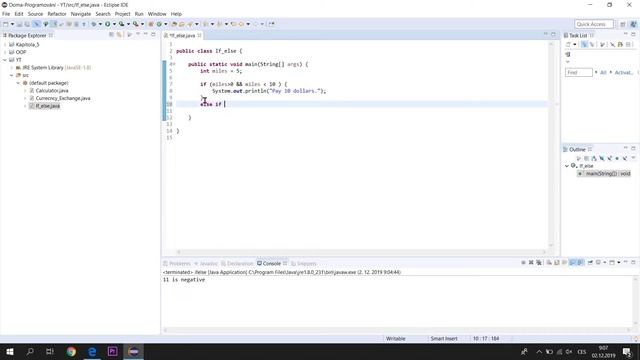Open the Source menu
The image size is (640, 360).
35,14
